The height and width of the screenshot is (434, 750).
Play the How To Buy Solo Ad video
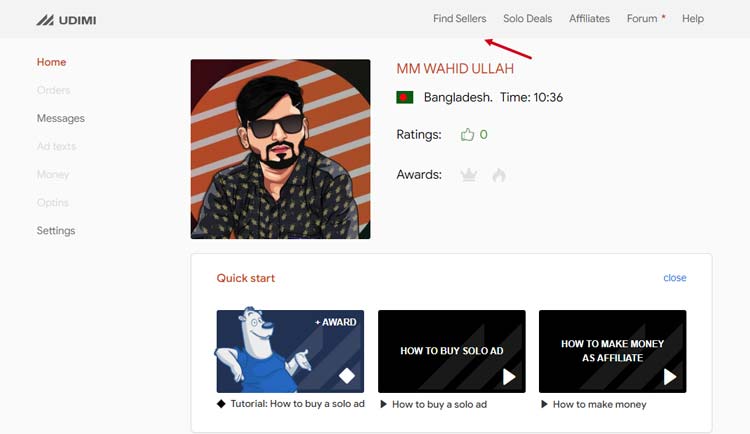click(x=452, y=351)
